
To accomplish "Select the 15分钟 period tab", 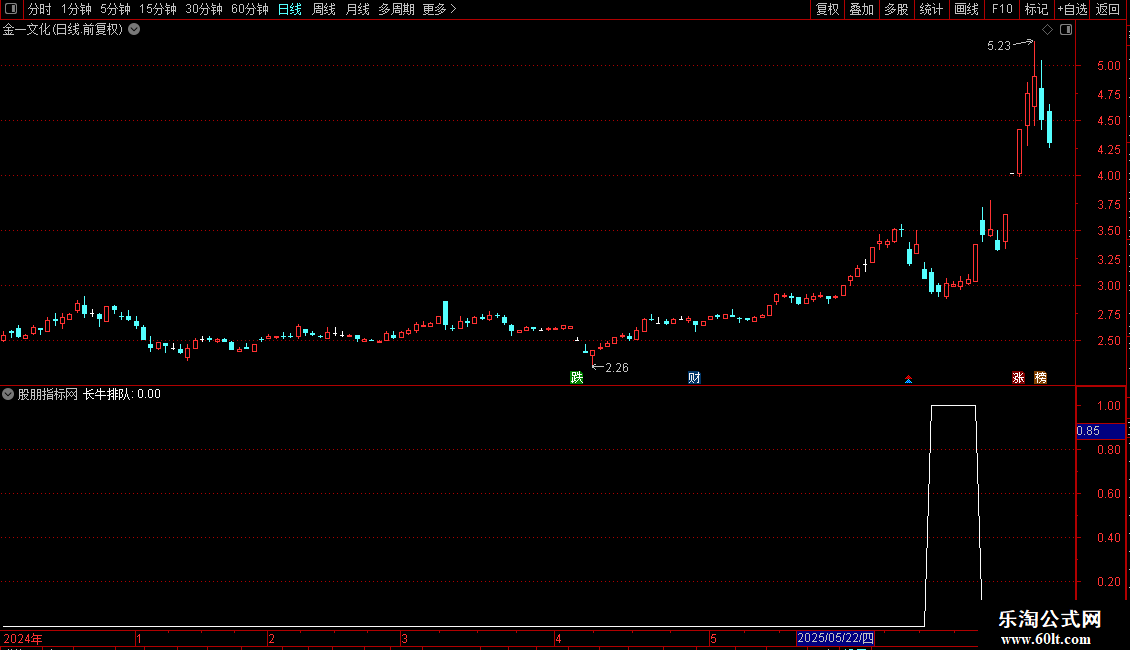I will click(x=158, y=9).
